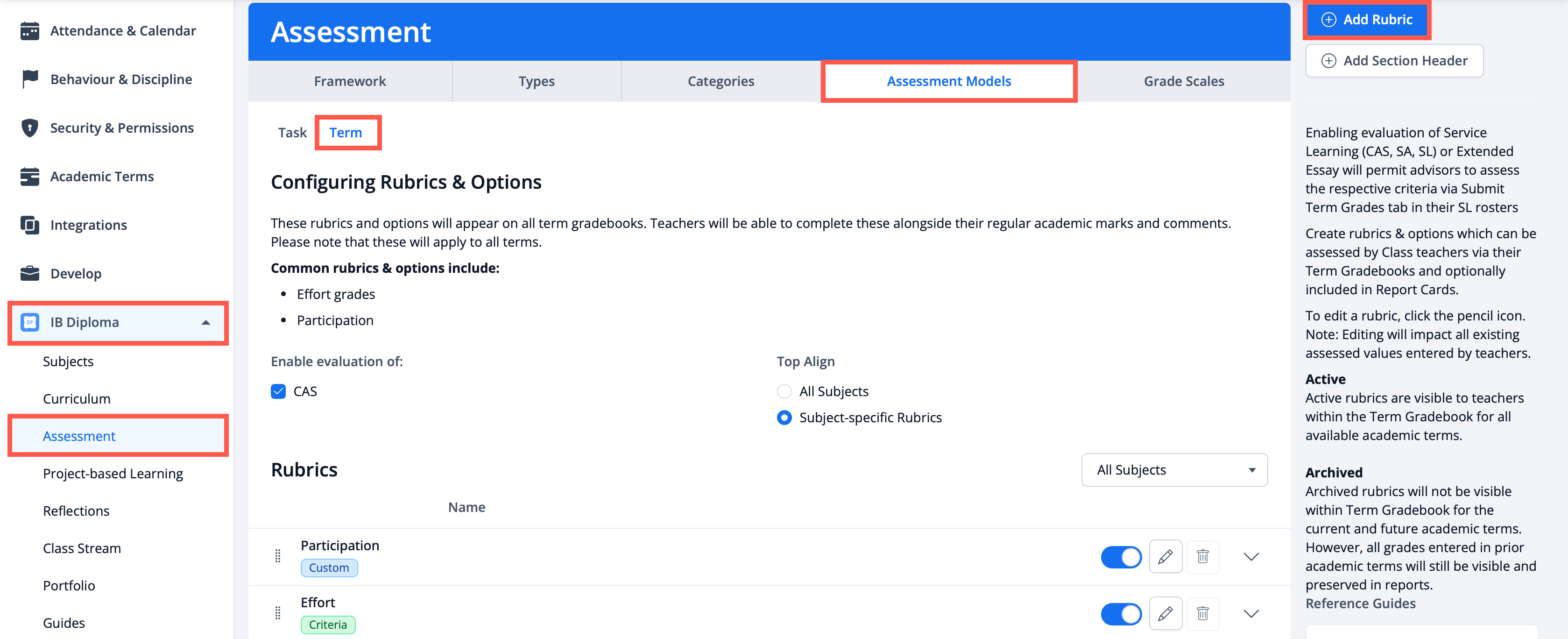Delete the Effort rubric with trash icon
This screenshot has height=639, width=1568.
(1202, 613)
